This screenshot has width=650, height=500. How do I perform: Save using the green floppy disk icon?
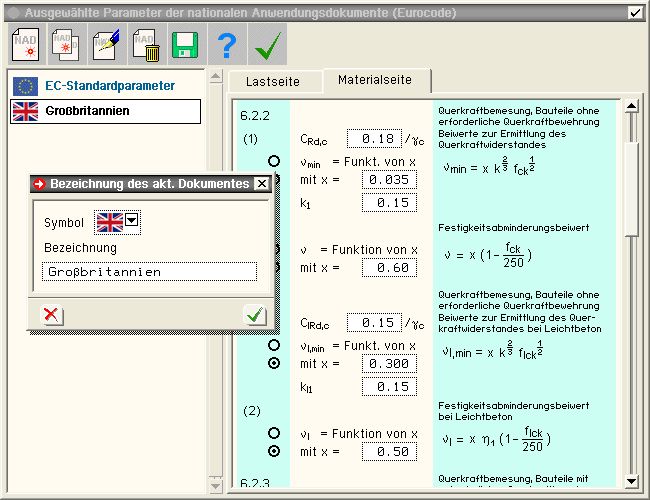[x=185, y=44]
